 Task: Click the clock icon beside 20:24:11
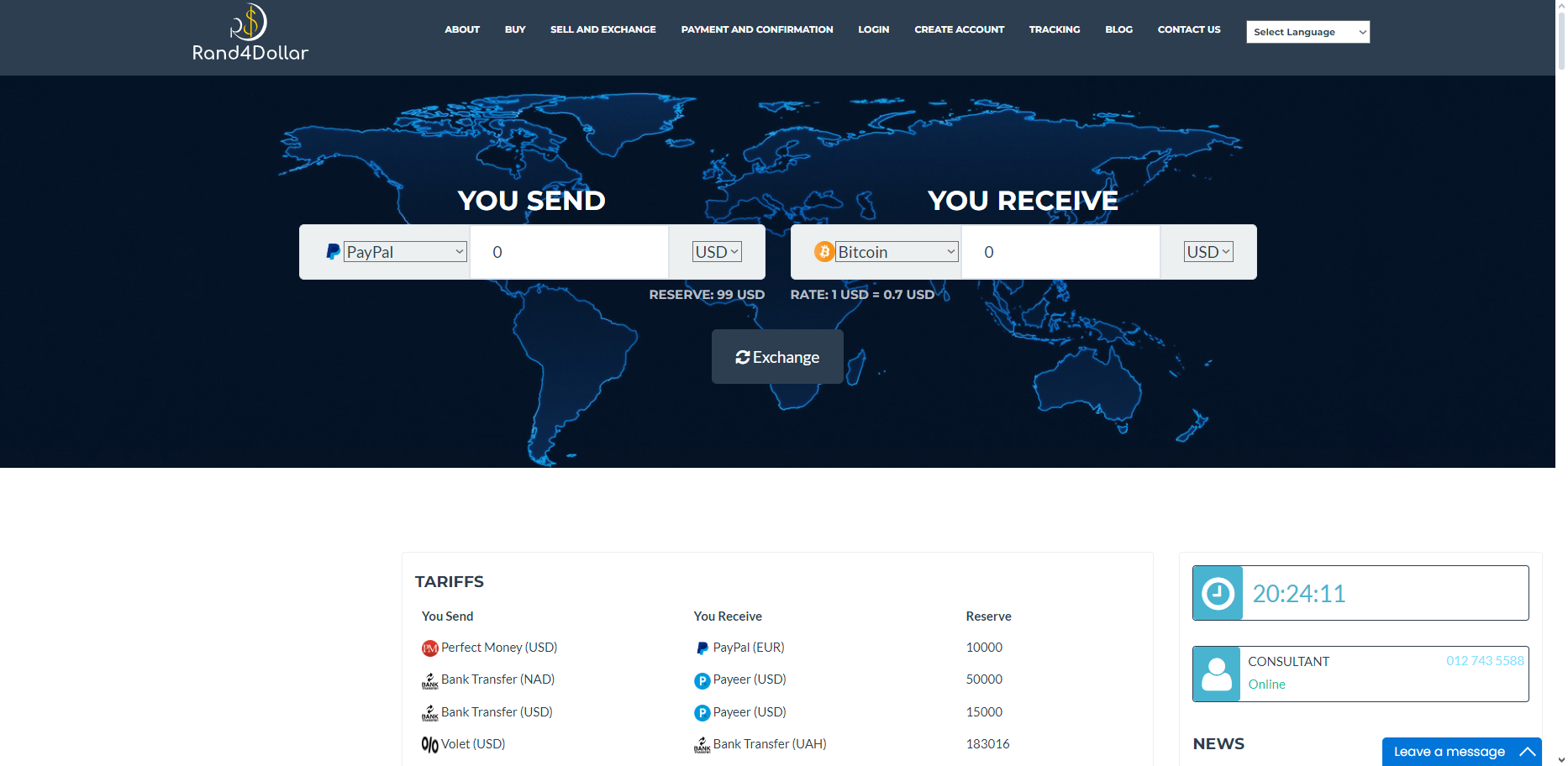click(1218, 593)
